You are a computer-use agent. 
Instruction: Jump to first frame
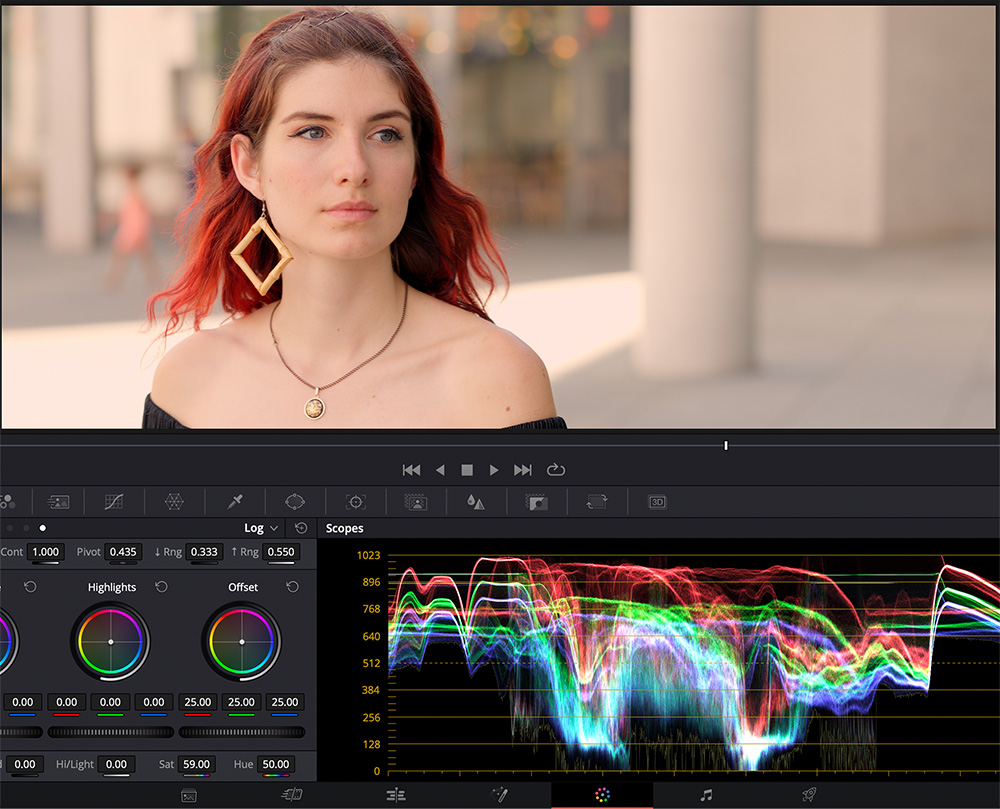[411, 470]
